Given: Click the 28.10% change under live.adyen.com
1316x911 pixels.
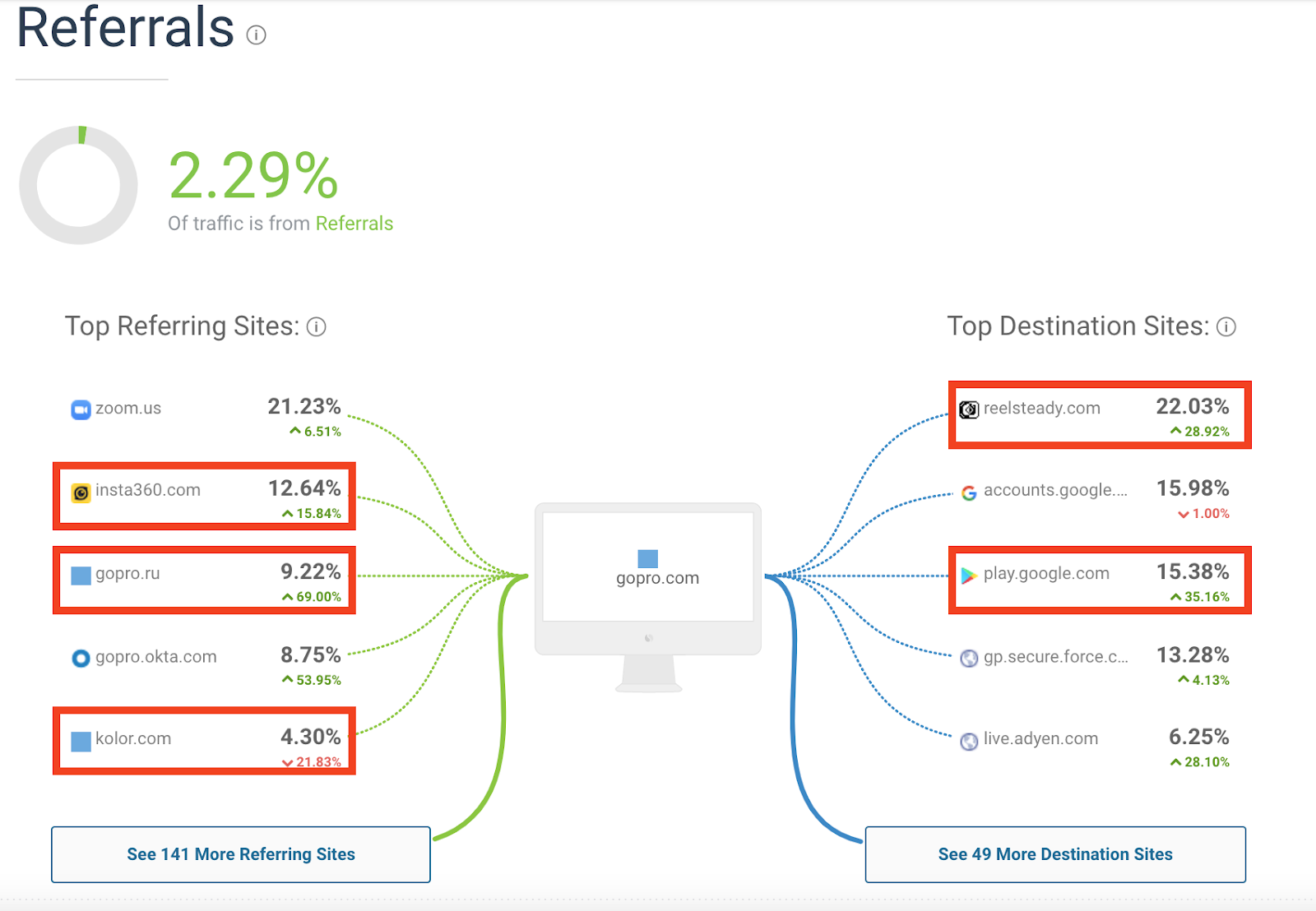Looking at the screenshot, I should 1199,762.
